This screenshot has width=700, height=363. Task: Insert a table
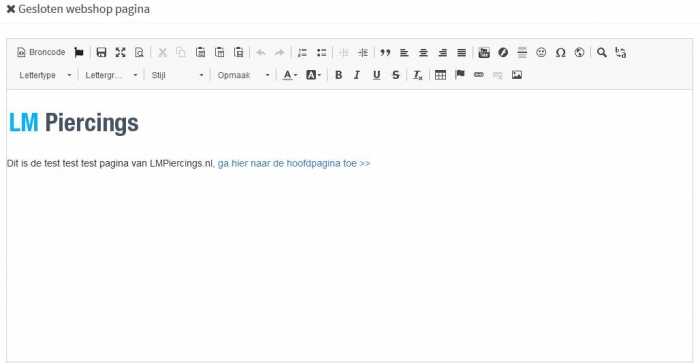tap(440, 75)
